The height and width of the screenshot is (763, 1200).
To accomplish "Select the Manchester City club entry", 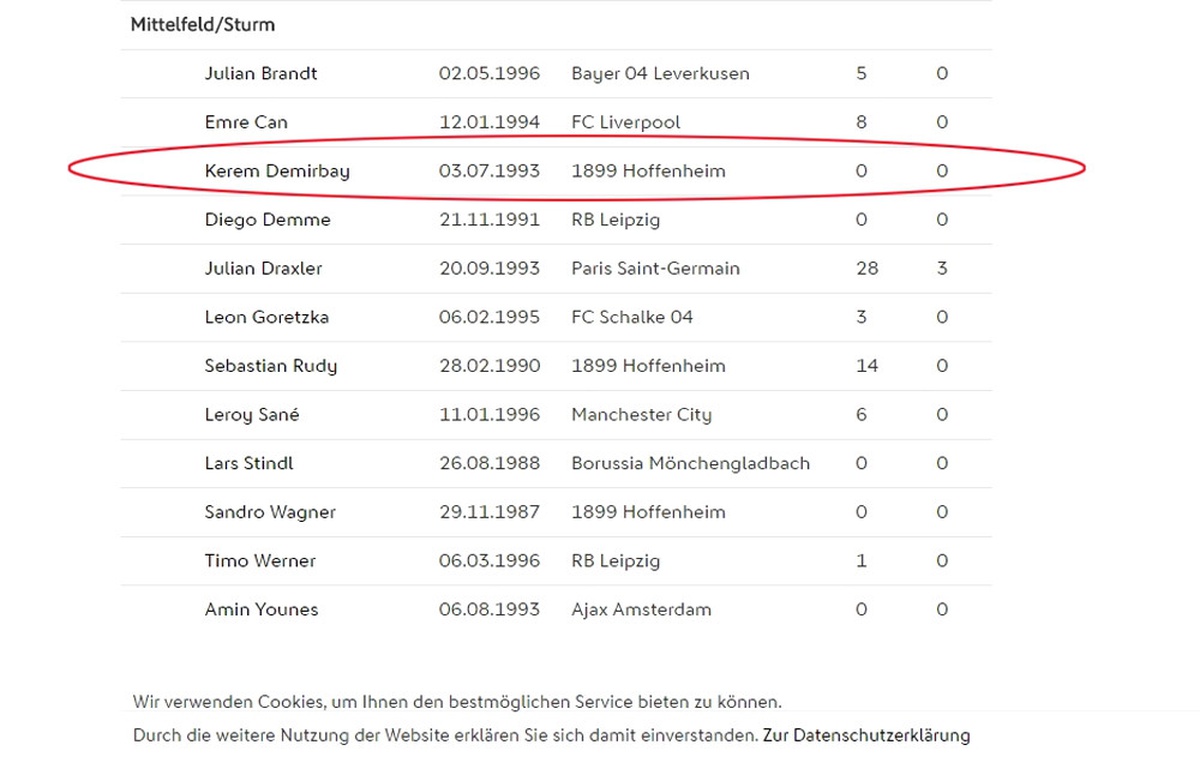I will [642, 415].
